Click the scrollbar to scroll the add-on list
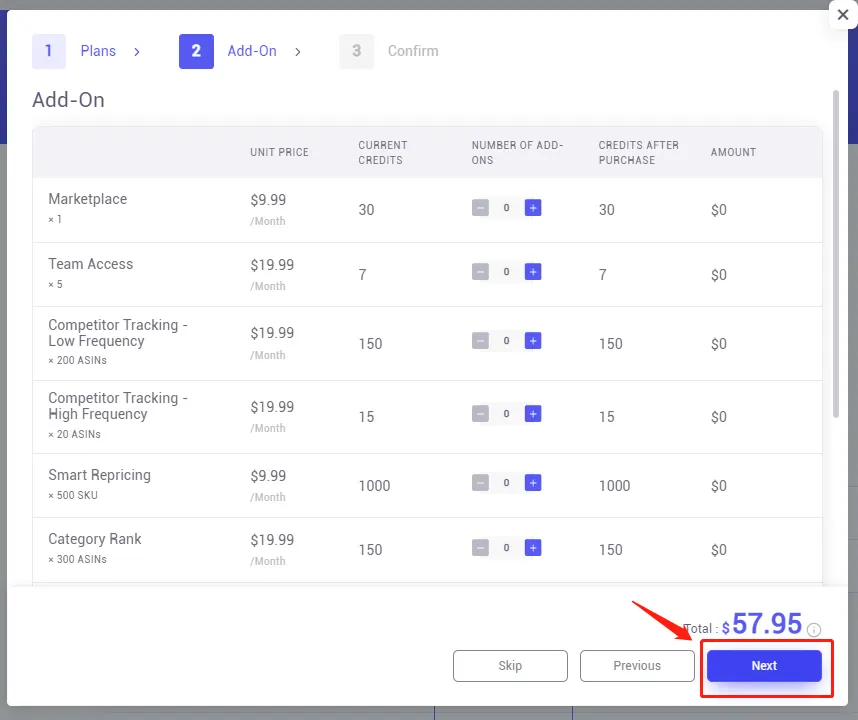The height and width of the screenshot is (720, 858). [x=836, y=250]
